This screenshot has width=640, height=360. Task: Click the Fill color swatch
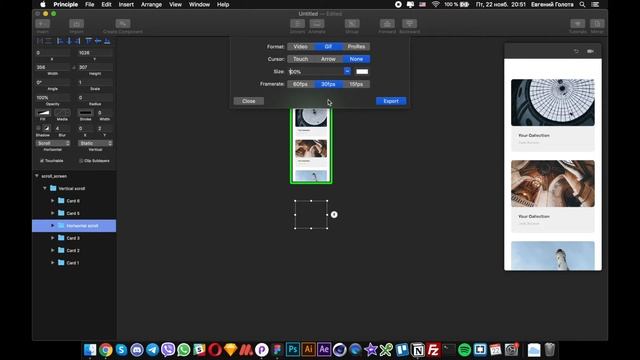(43, 113)
